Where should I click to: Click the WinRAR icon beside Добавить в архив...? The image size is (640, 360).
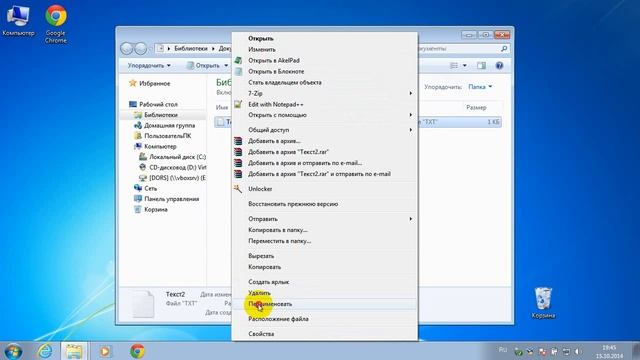[x=238, y=141]
